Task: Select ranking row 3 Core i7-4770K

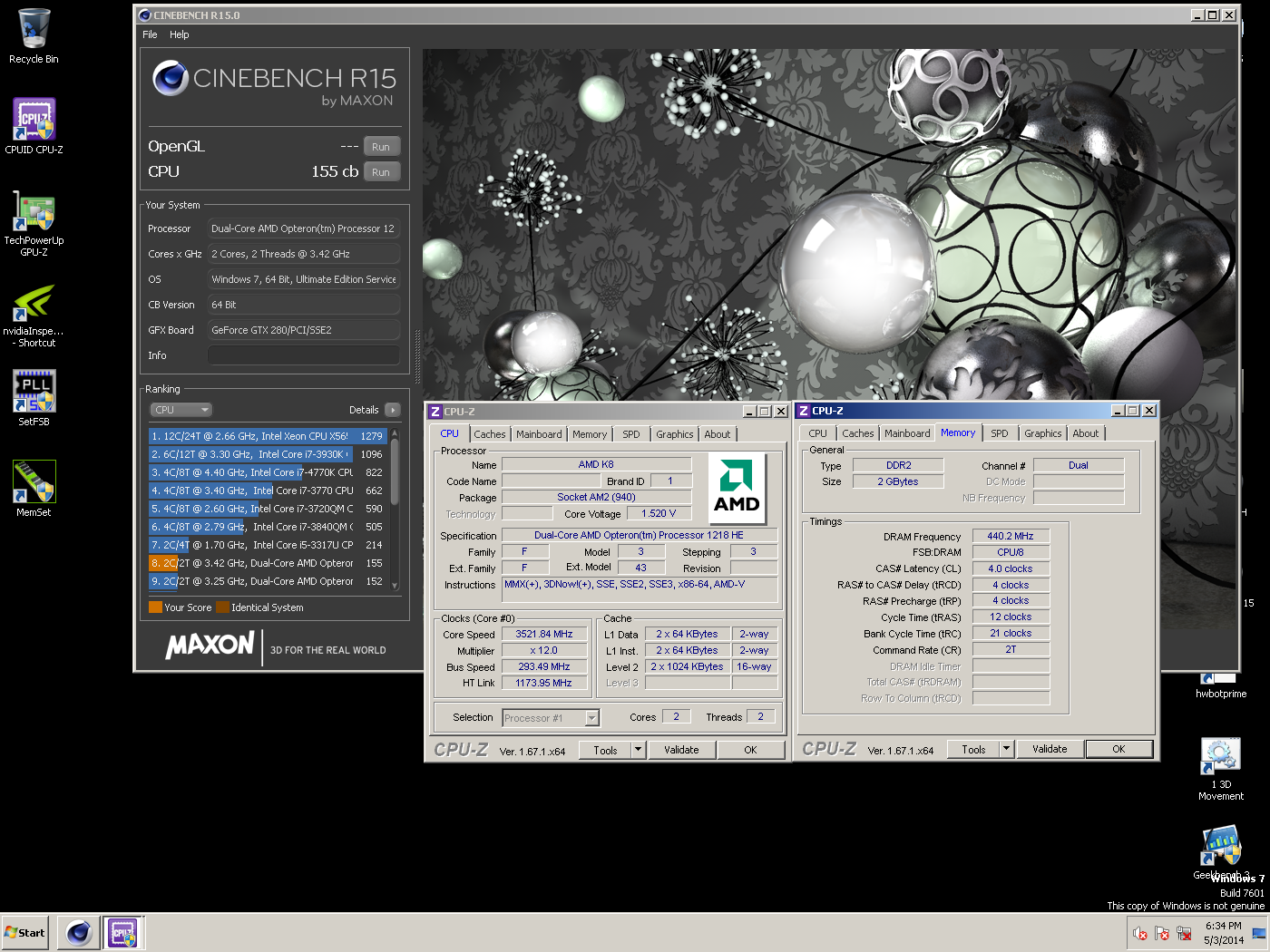Action: (268, 472)
